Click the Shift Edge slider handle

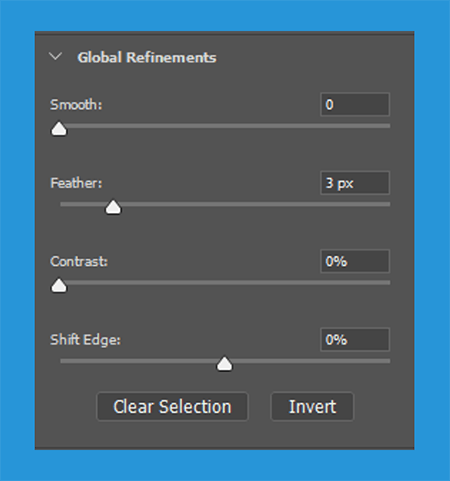(x=225, y=364)
